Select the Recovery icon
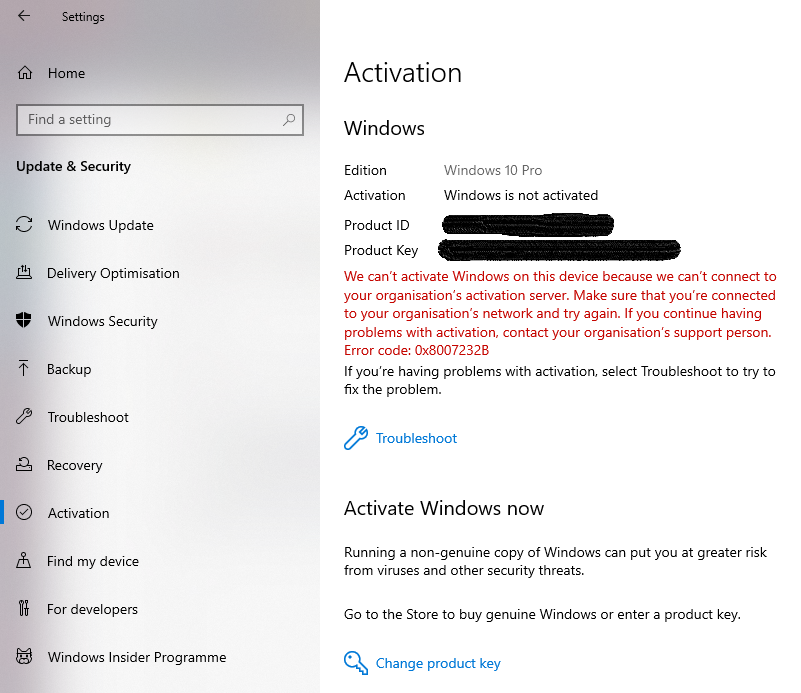801x693 pixels. pyautogui.click(x=24, y=465)
